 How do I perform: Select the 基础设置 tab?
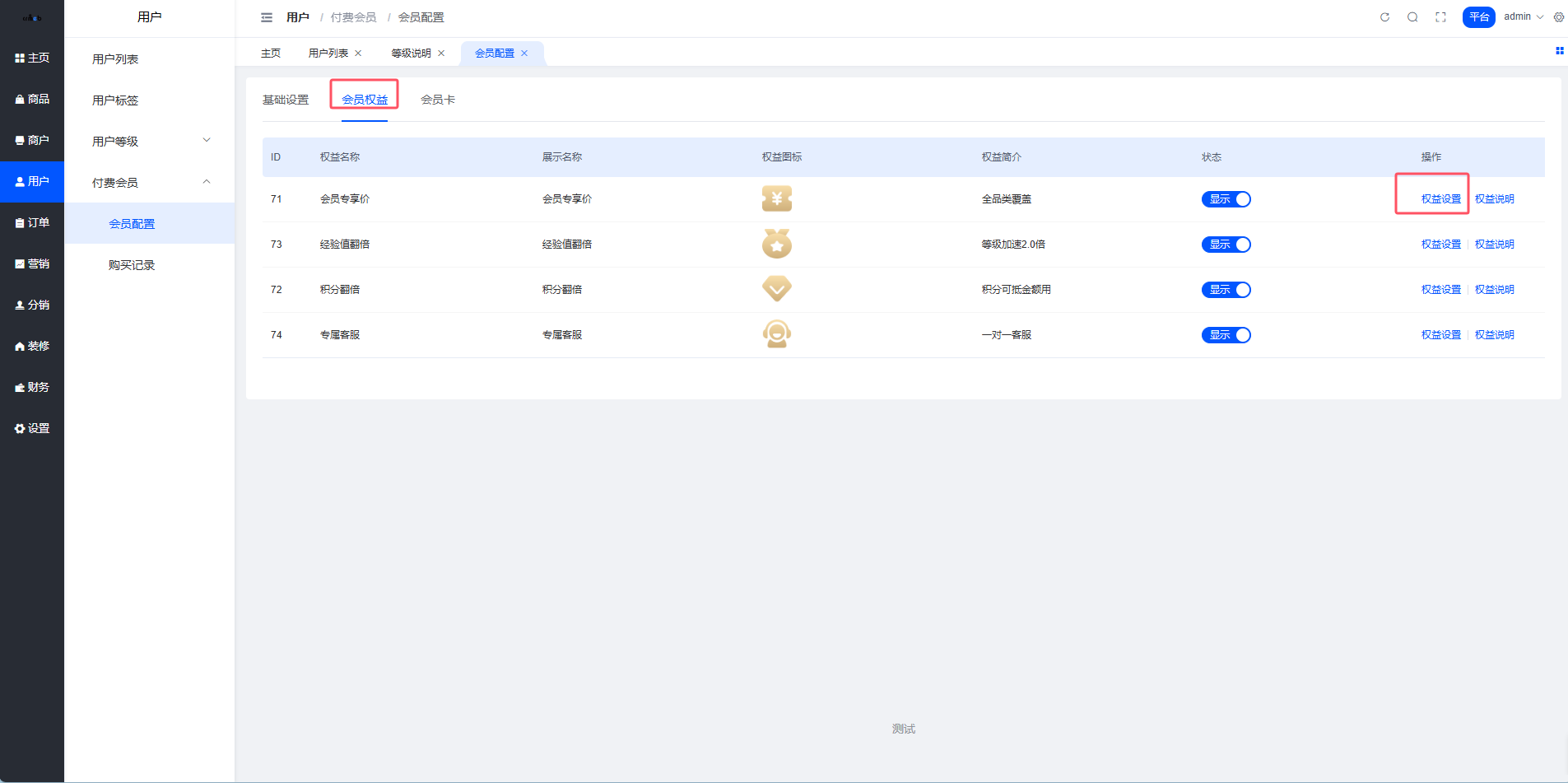pyautogui.click(x=286, y=100)
